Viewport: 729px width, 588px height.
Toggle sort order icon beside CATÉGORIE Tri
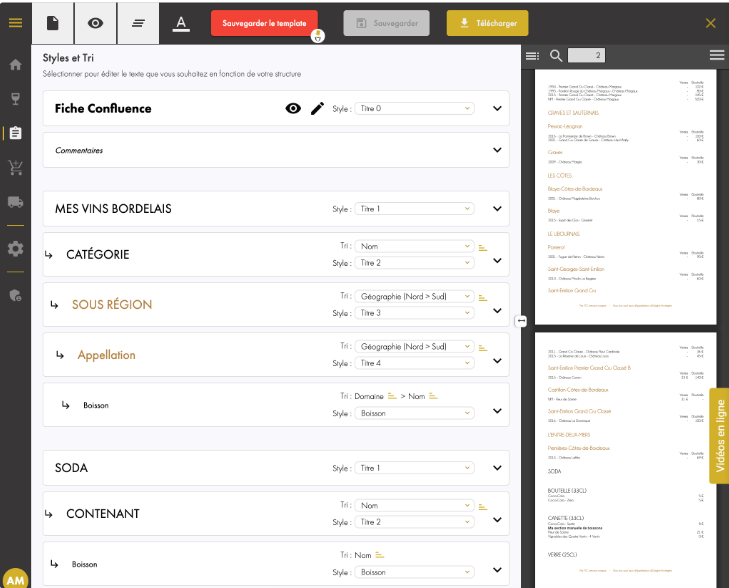(x=482, y=246)
